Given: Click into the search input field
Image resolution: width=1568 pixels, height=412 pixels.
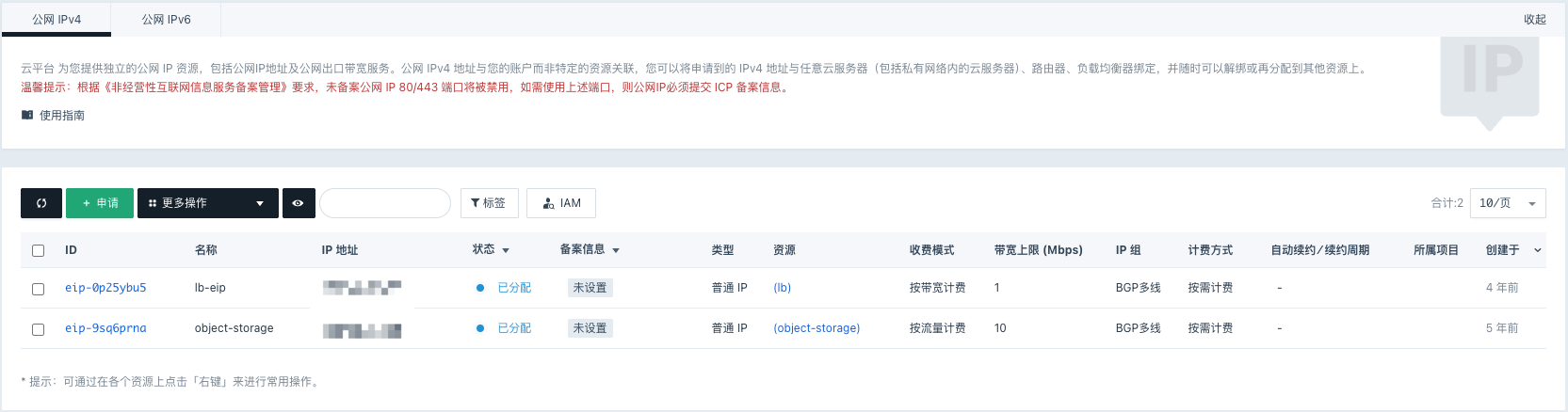Looking at the screenshot, I should [x=385, y=203].
